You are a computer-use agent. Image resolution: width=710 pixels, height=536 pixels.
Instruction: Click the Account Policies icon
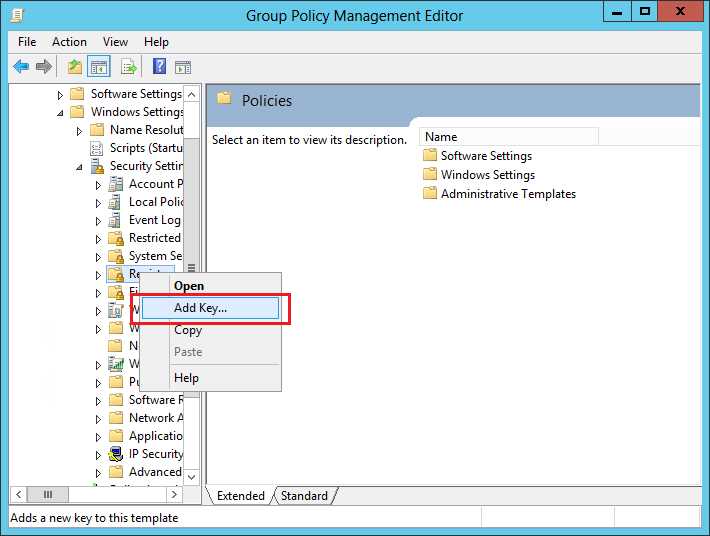[116, 184]
